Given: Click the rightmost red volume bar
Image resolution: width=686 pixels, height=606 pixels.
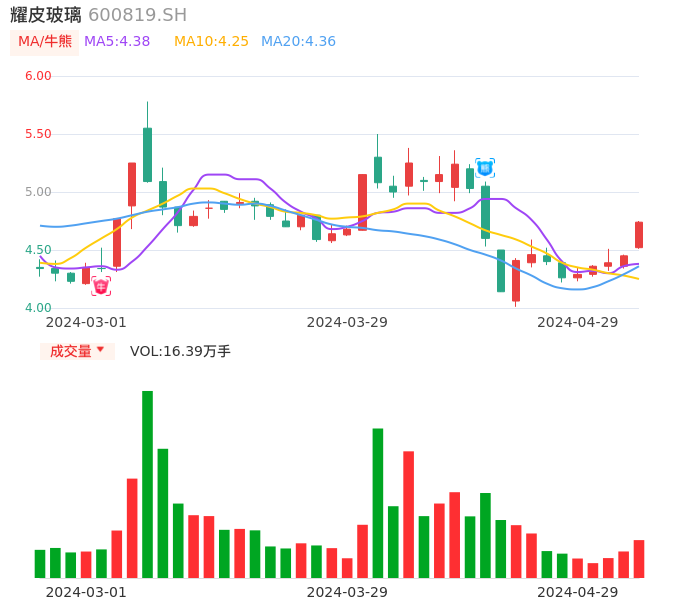Looking at the screenshot, I should (x=639, y=559).
